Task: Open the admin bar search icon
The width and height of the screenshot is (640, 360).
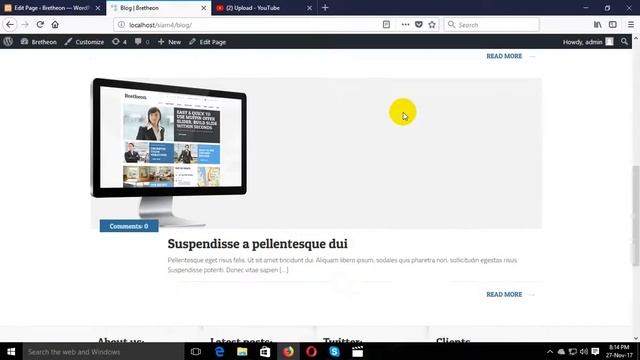Action: tap(624, 42)
